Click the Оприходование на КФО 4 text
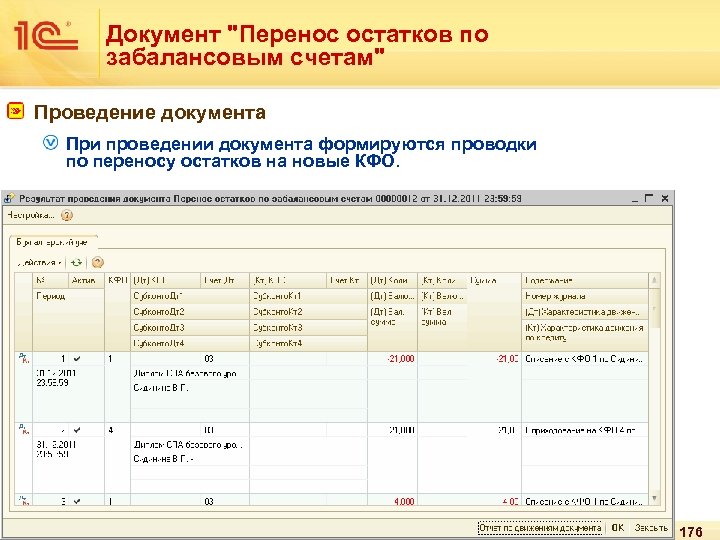 [x=580, y=431]
